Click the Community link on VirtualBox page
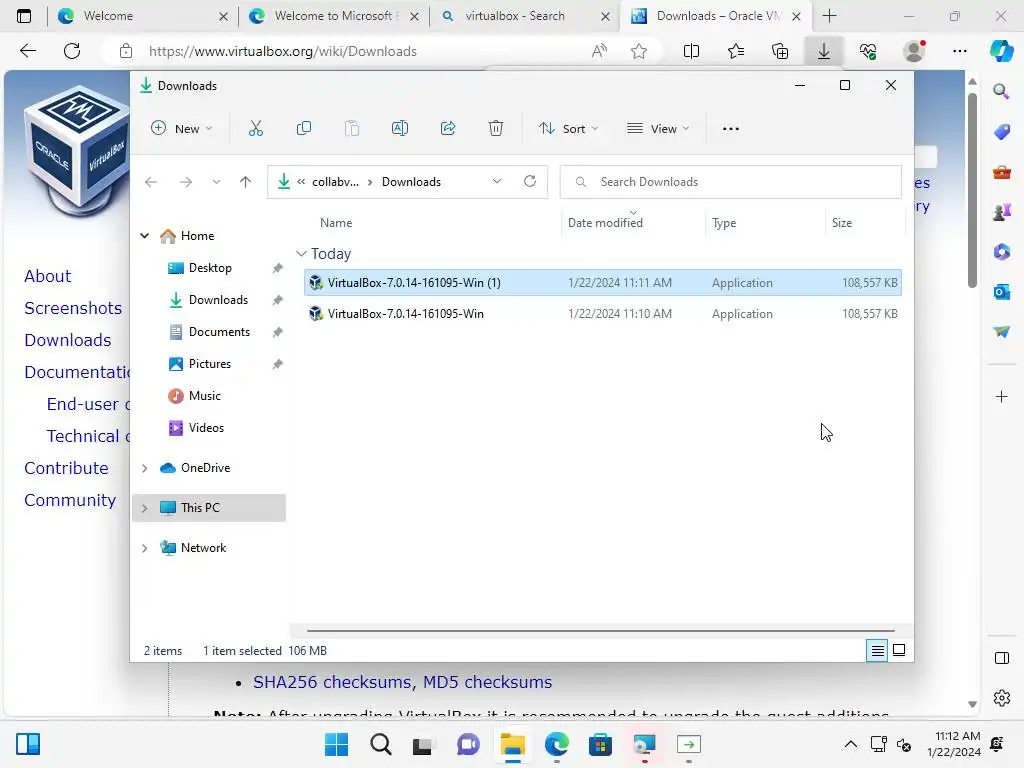This screenshot has width=1024, height=768. pyautogui.click(x=70, y=500)
